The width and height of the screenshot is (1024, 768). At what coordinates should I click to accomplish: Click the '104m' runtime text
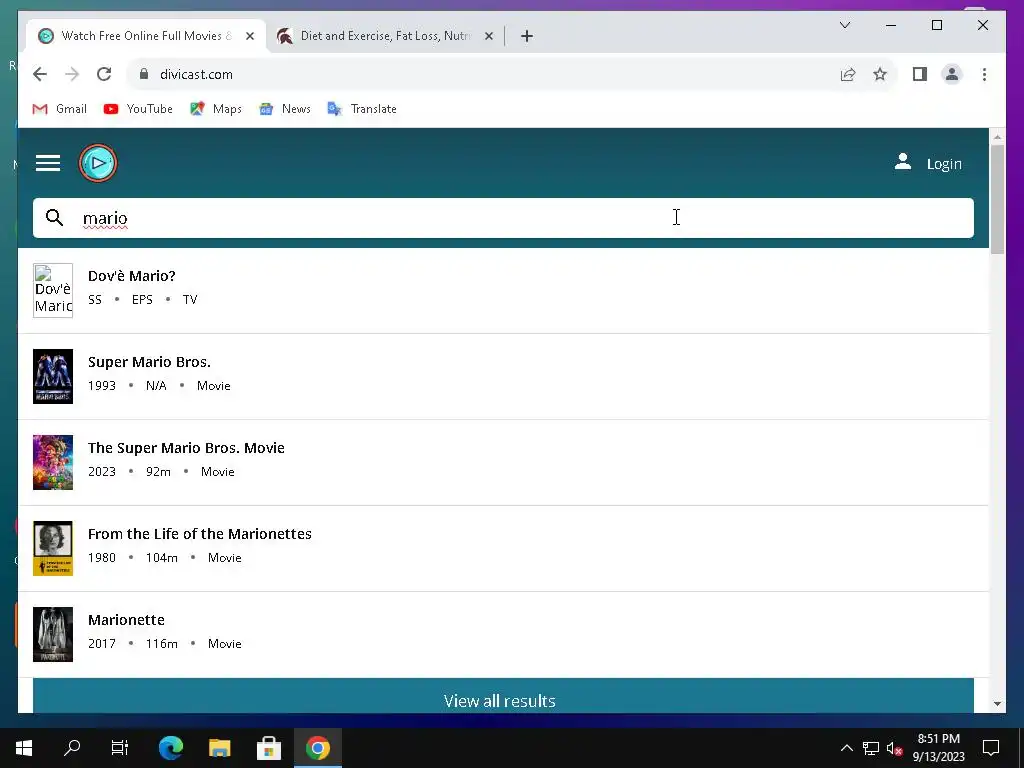click(162, 558)
